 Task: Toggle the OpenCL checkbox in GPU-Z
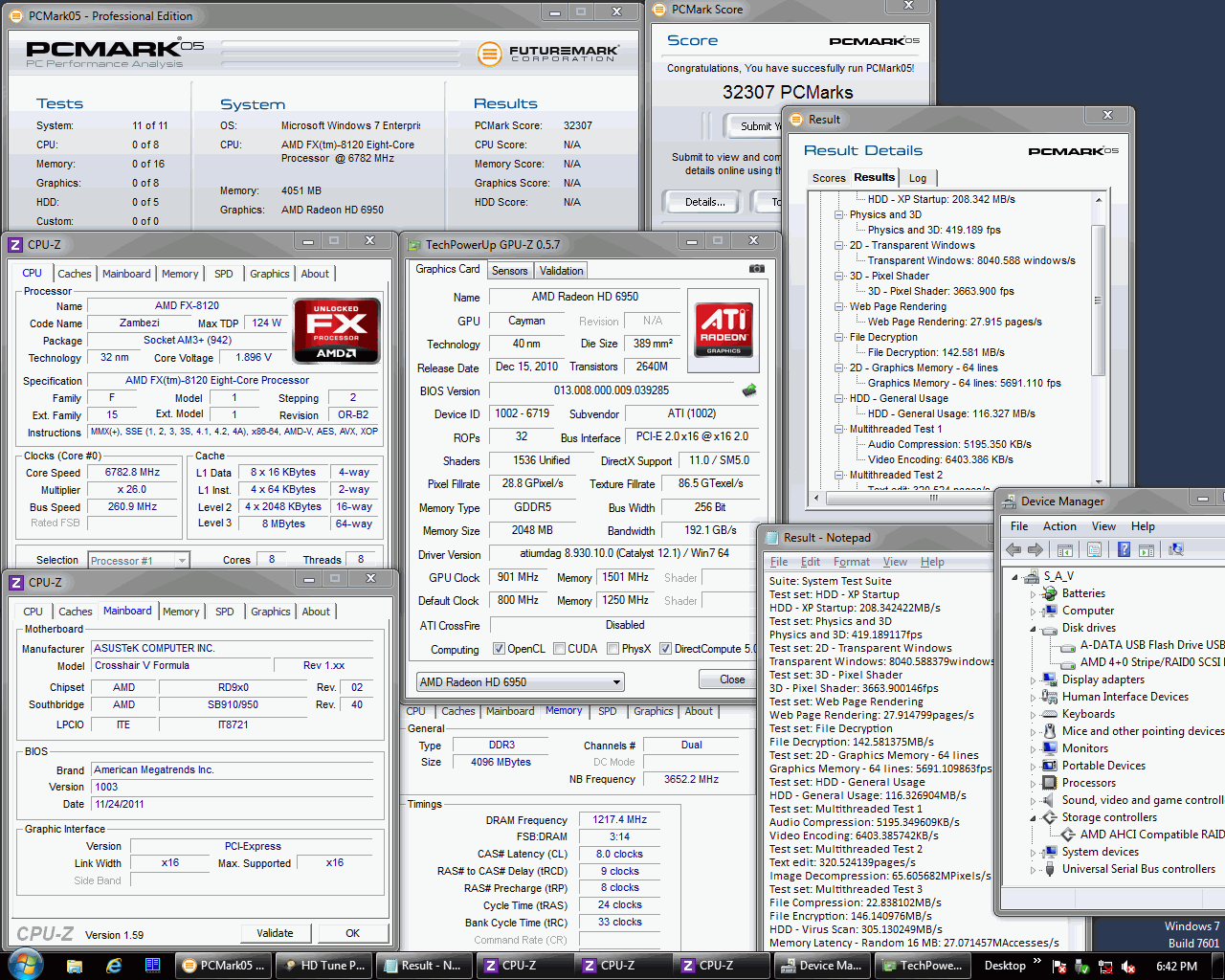499,649
